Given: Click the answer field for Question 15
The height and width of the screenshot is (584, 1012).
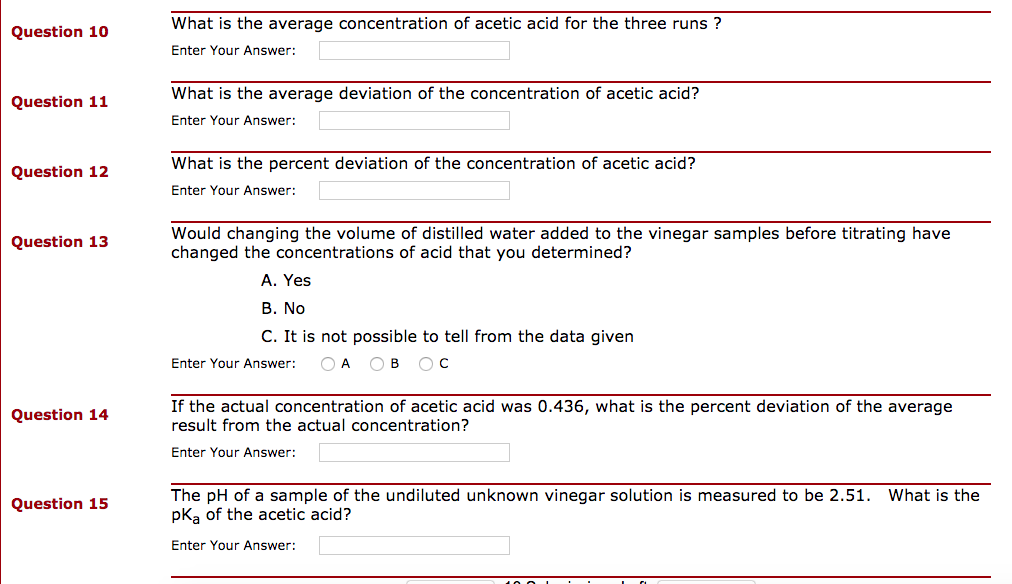Looking at the screenshot, I should [x=413, y=545].
